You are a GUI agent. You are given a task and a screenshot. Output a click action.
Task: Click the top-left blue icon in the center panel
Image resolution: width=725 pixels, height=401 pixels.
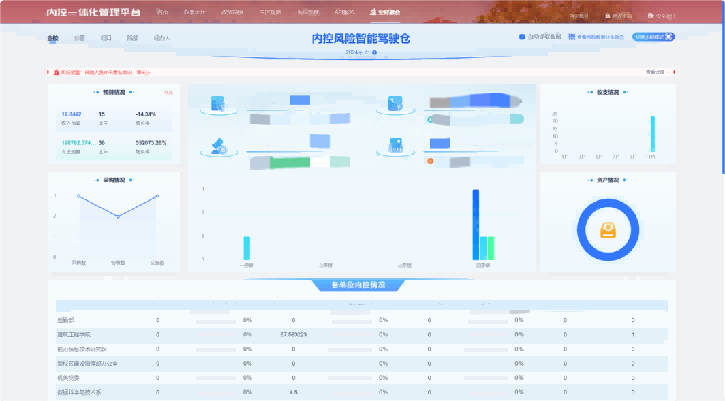pyautogui.click(x=218, y=104)
